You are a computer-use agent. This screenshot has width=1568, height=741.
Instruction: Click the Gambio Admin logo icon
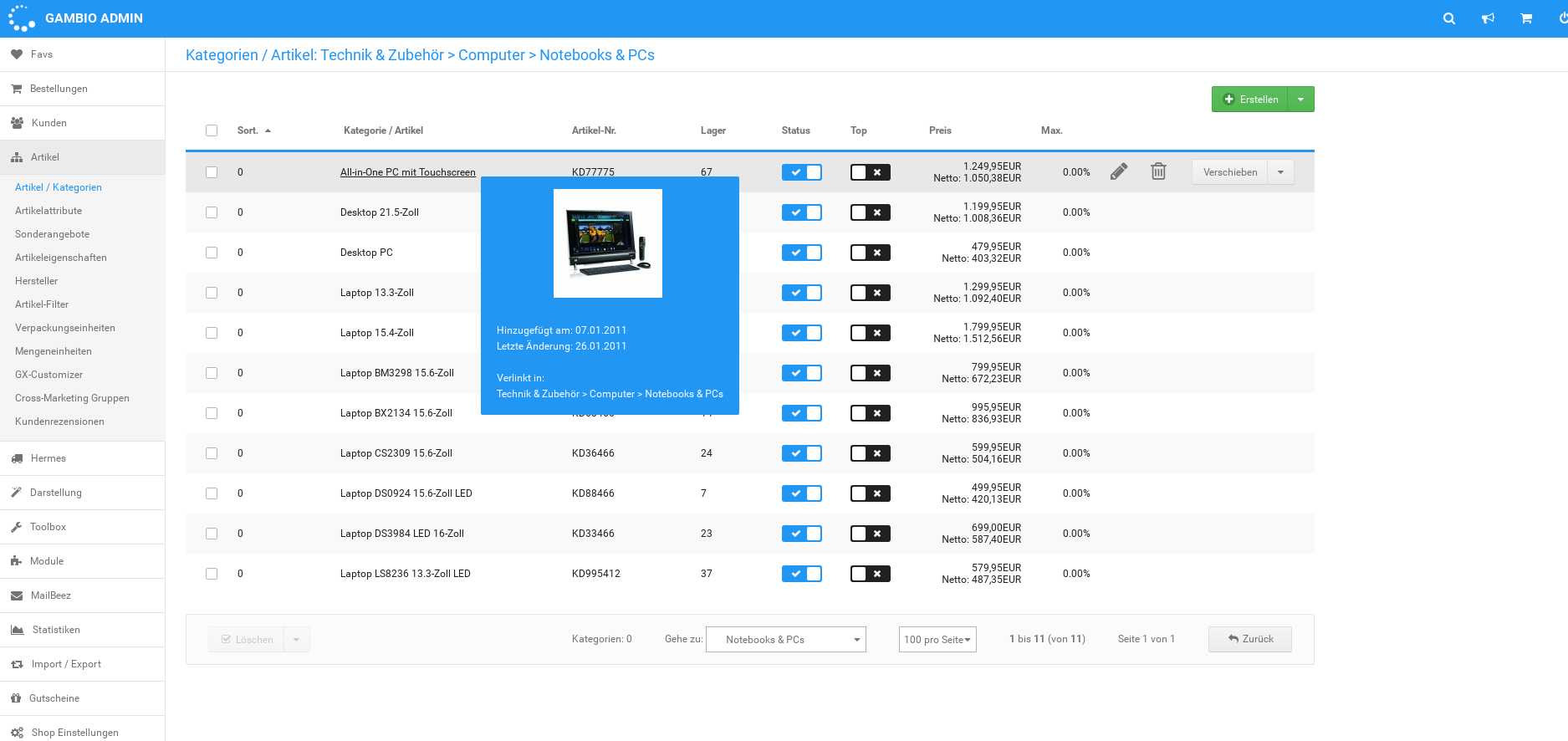point(22,18)
